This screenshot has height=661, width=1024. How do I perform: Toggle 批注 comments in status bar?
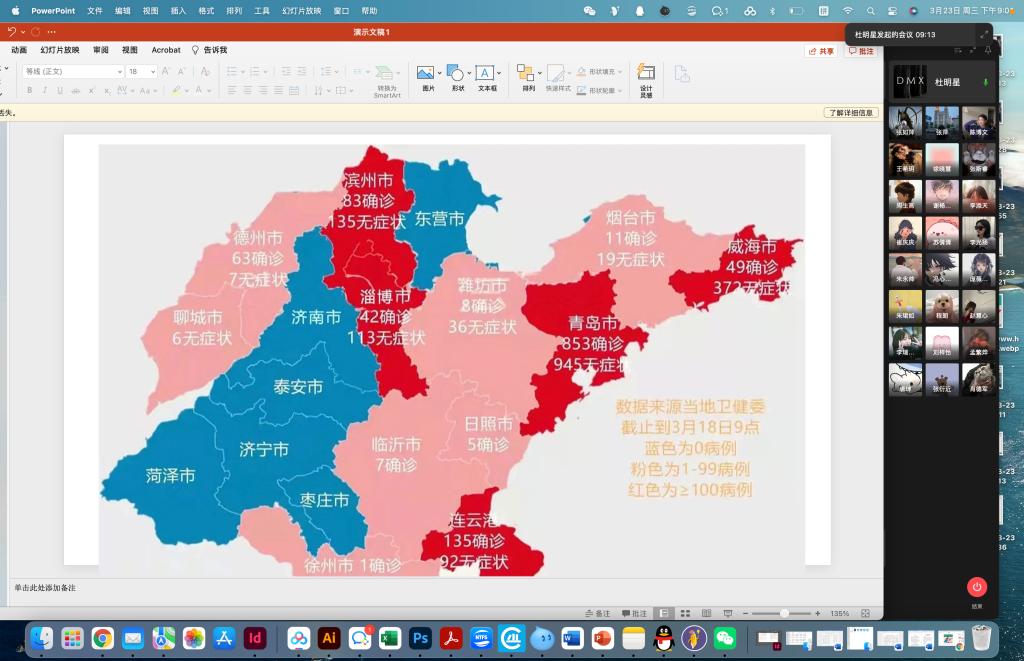pyautogui.click(x=635, y=613)
